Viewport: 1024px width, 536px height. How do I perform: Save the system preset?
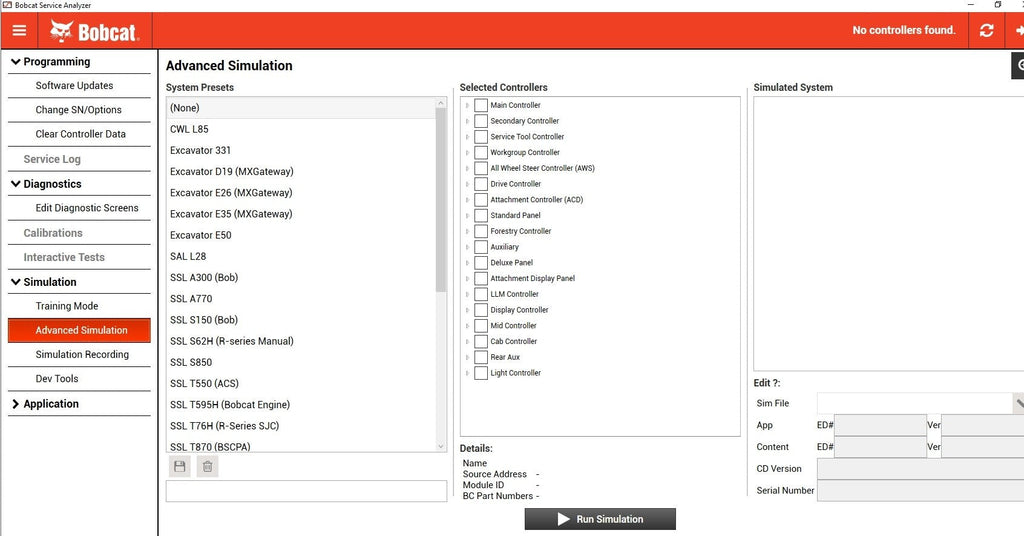(180, 466)
